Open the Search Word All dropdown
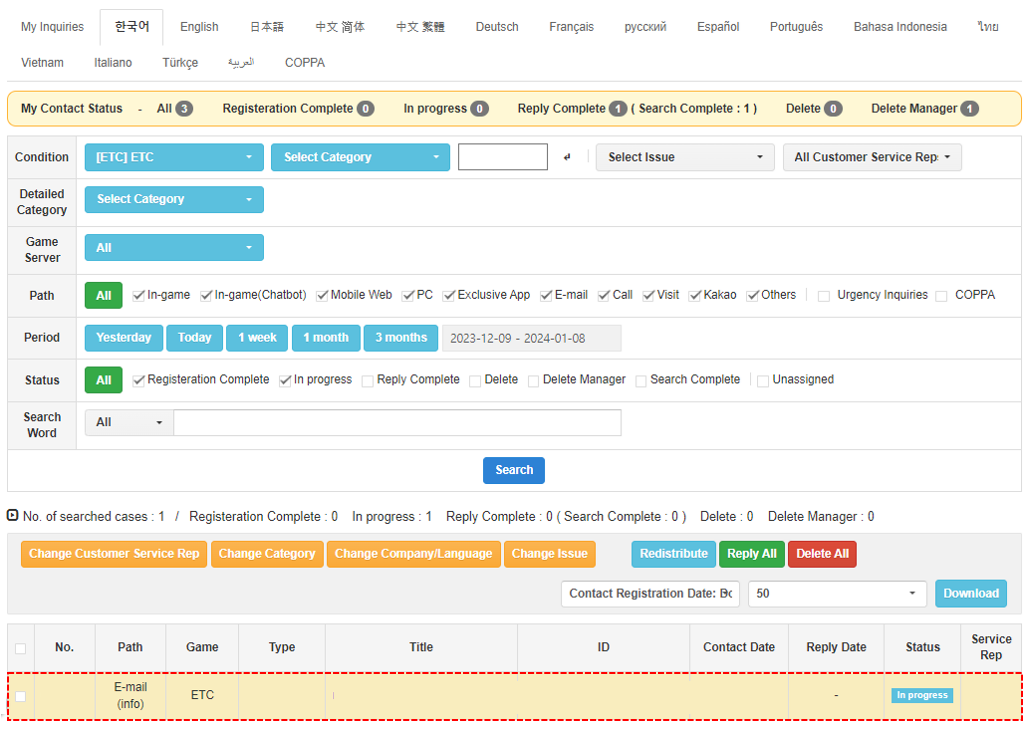The height and width of the screenshot is (733, 1032). pyautogui.click(x=129, y=422)
